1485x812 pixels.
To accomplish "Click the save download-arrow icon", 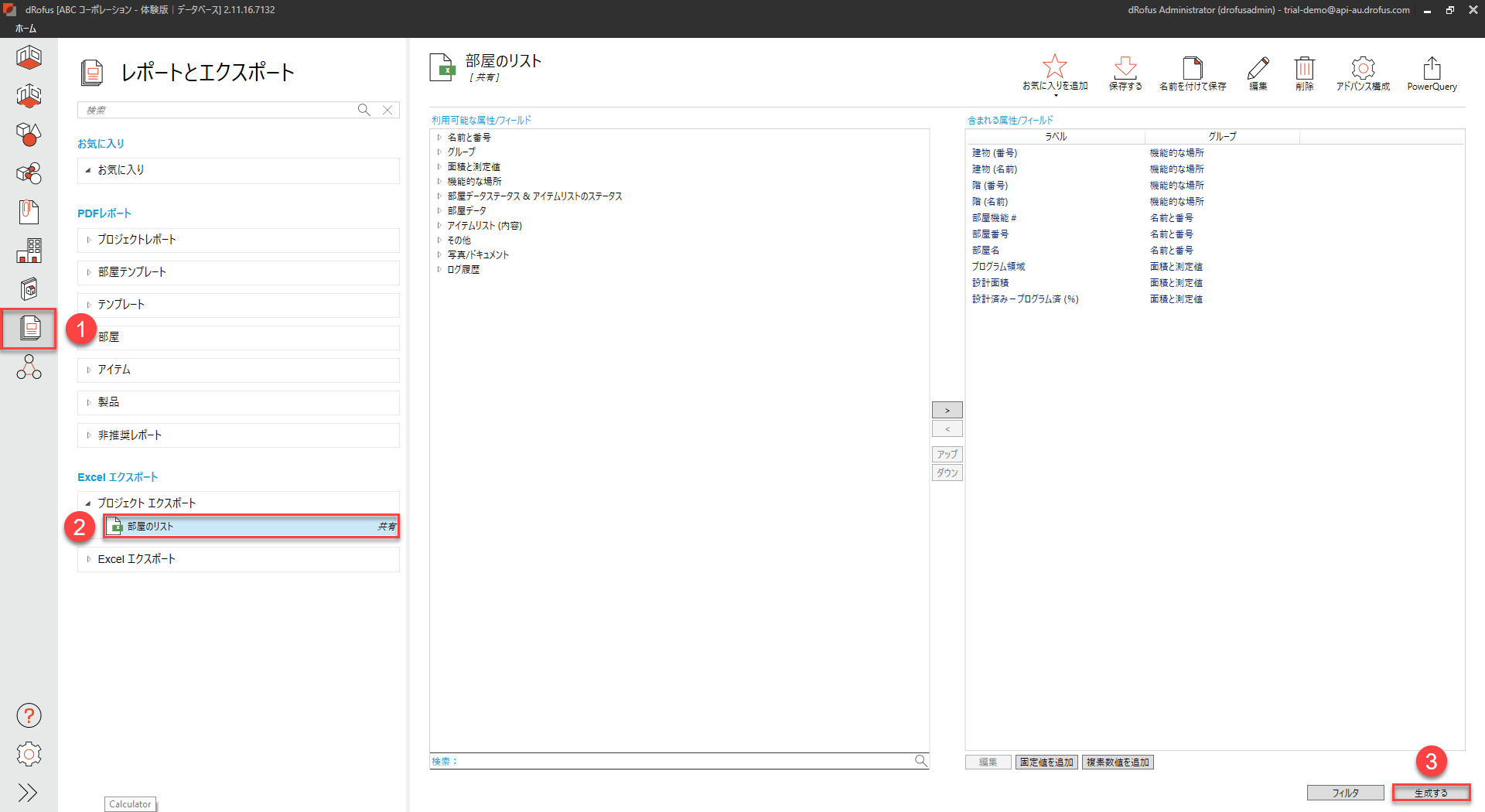I will [x=1125, y=67].
